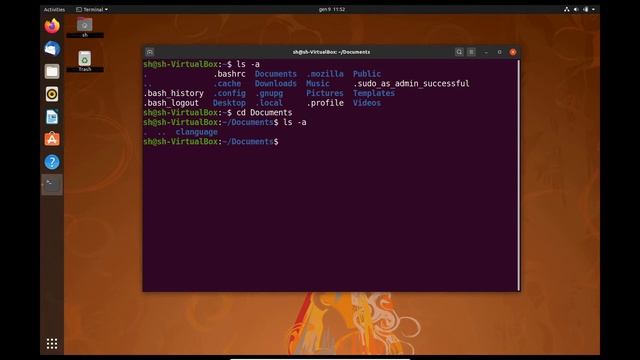Click 'clanguage' directory in terminal output
Image resolution: width=640 pixels, height=360 pixels.
[x=197, y=132]
